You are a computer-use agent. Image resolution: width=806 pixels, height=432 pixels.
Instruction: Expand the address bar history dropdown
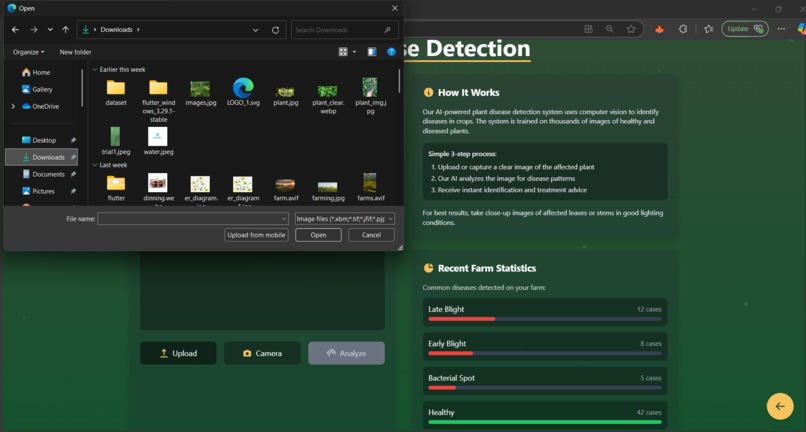point(255,30)
